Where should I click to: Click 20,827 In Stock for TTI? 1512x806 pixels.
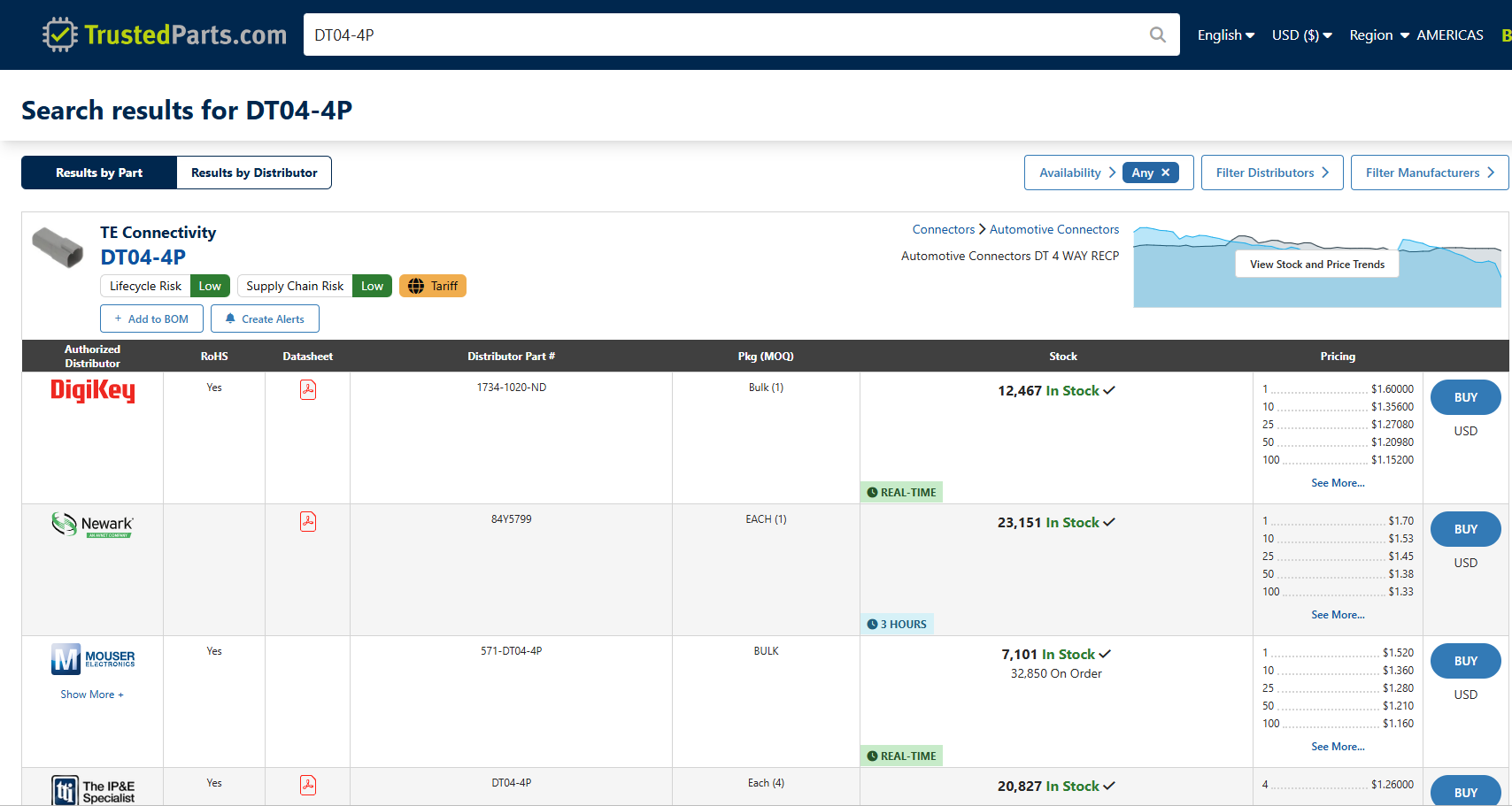click(1056, 787)
